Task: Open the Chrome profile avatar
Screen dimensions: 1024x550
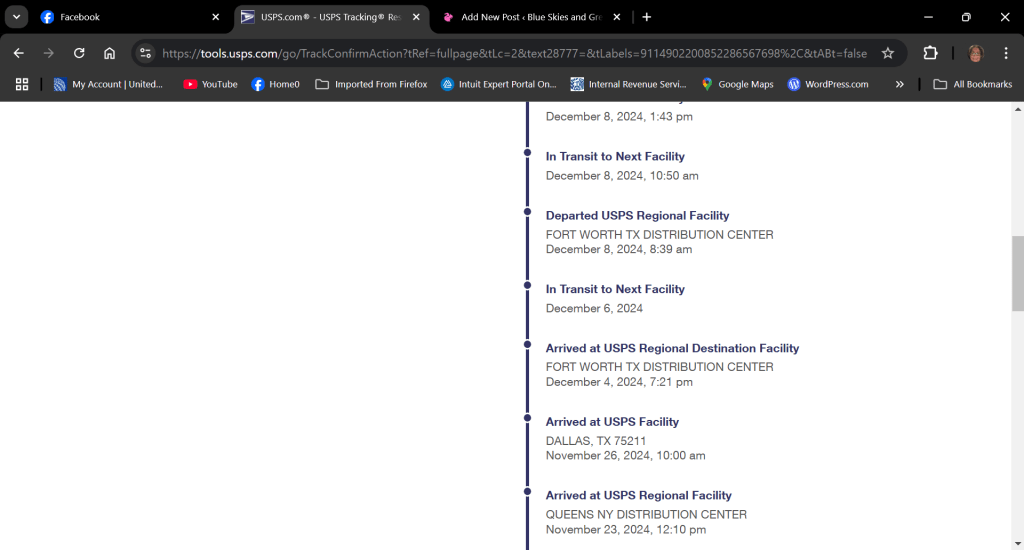Action: point(975,53)
